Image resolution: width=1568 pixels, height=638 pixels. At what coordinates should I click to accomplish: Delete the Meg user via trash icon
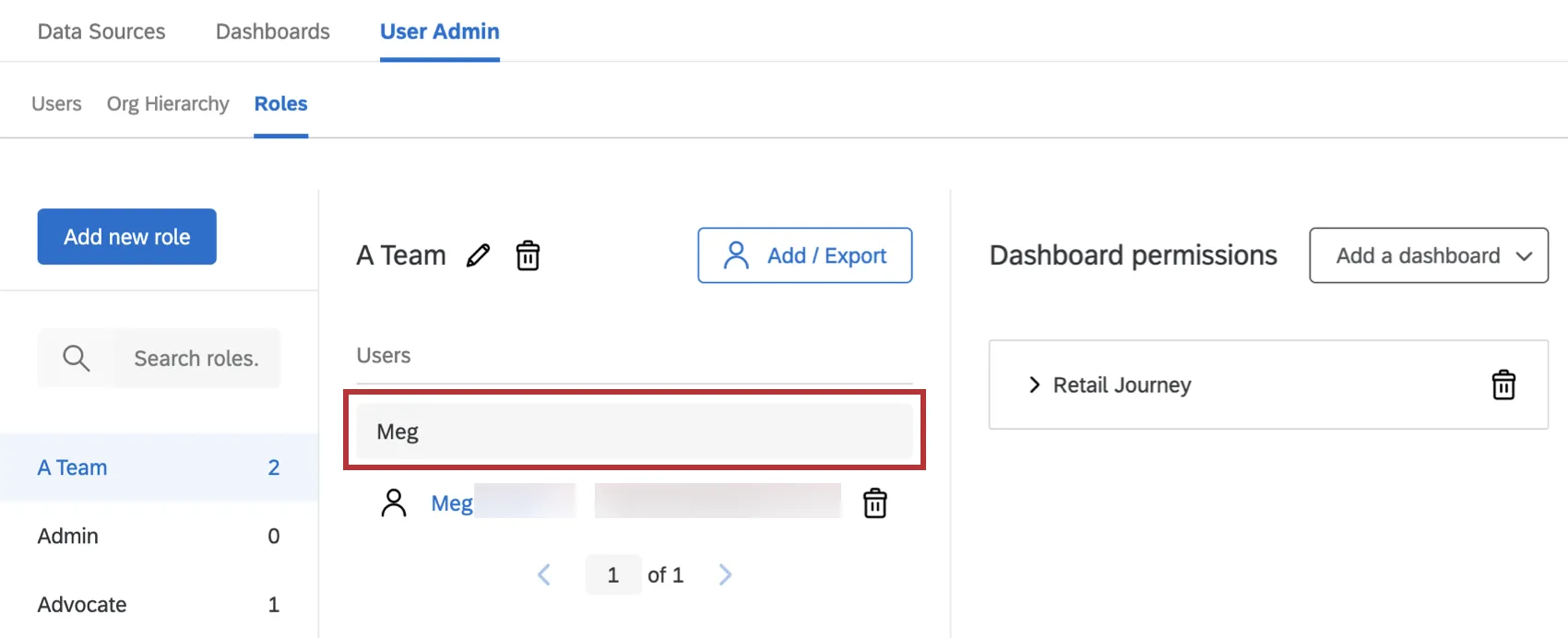tap(874, 502)
